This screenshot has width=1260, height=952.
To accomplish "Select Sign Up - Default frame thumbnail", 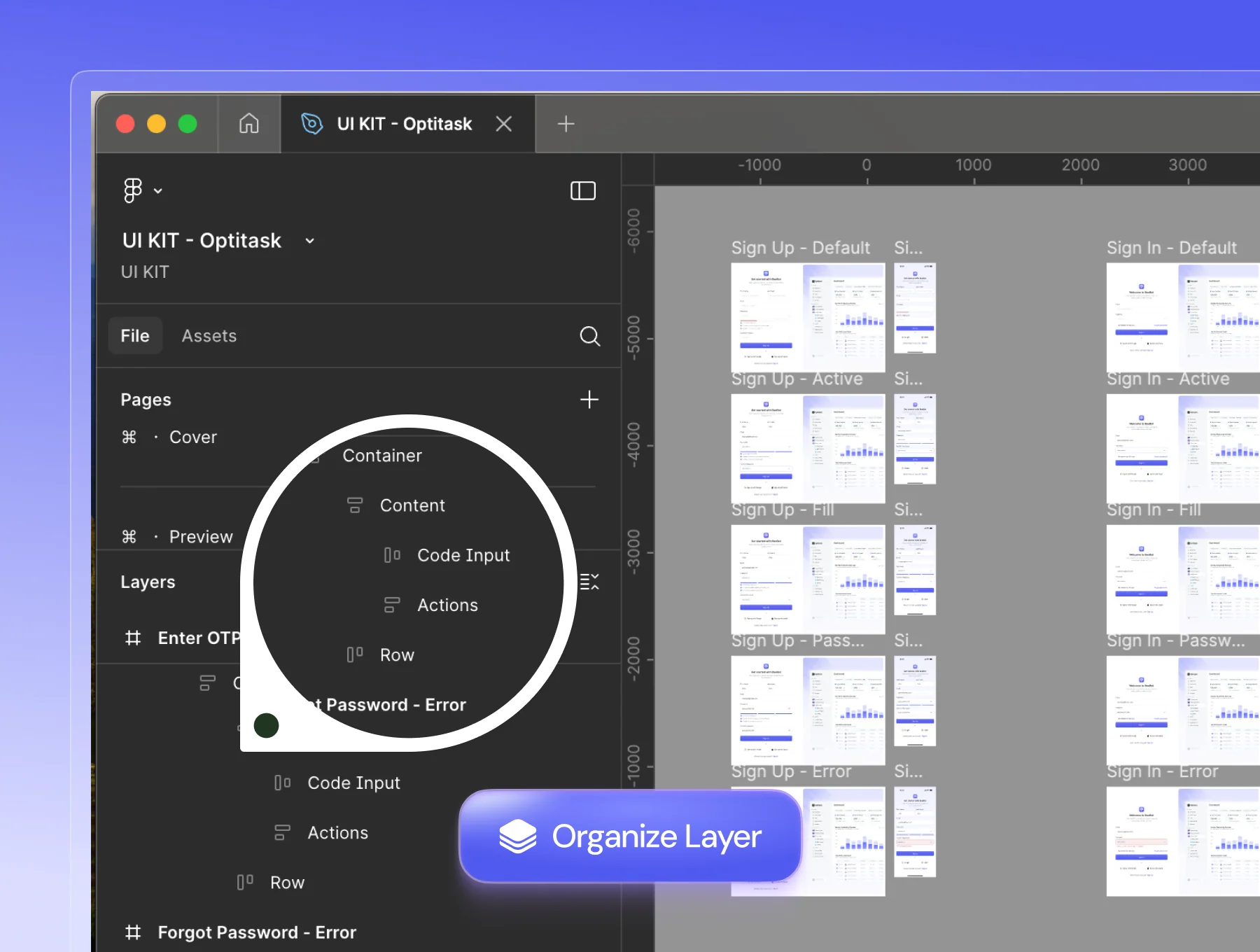I will (808, 318).
